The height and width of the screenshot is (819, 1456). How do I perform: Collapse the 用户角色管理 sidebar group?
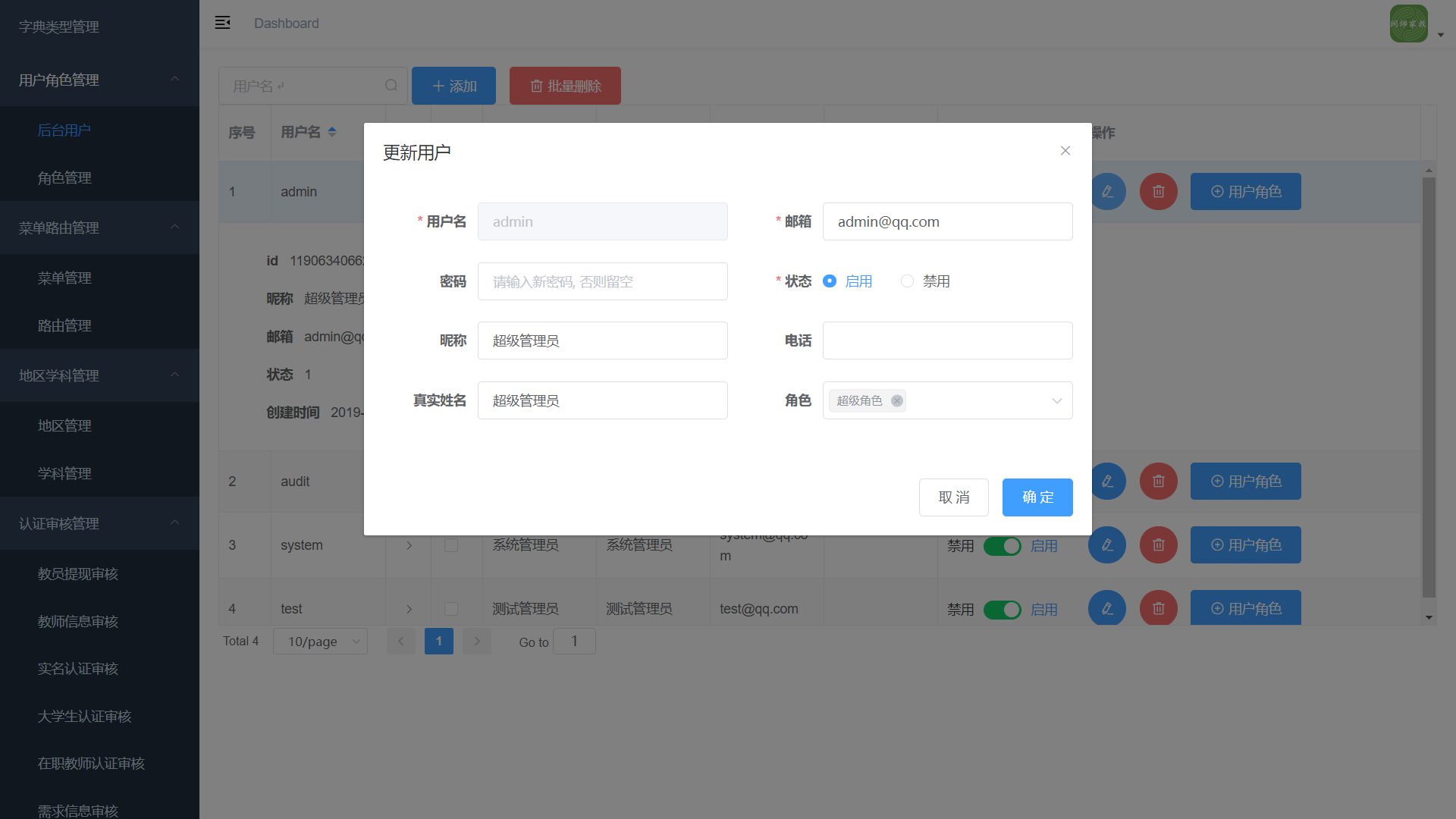pyautogui.click(x=99, y=80)
